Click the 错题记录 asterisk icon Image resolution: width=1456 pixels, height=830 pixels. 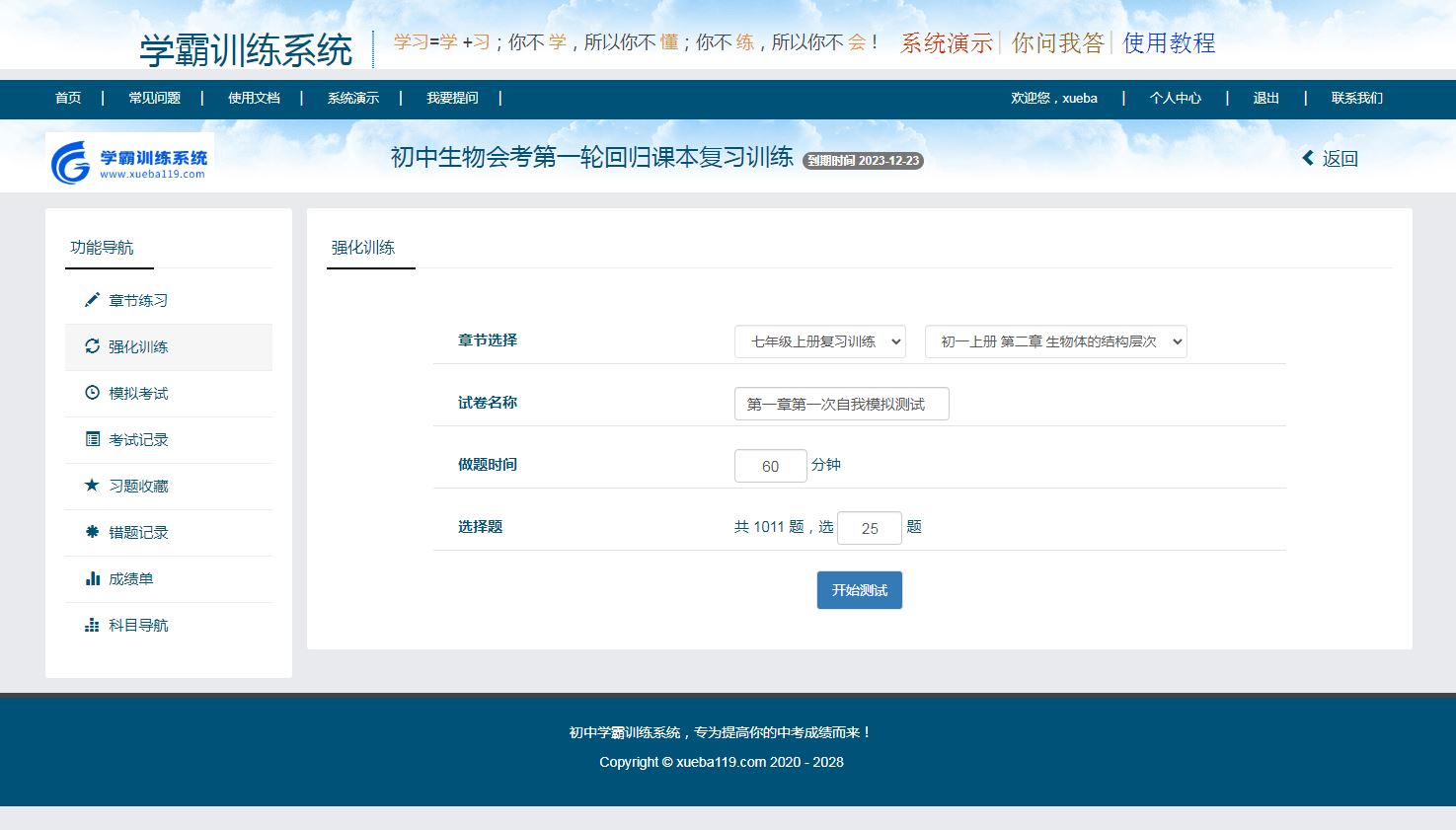(92, 532)
